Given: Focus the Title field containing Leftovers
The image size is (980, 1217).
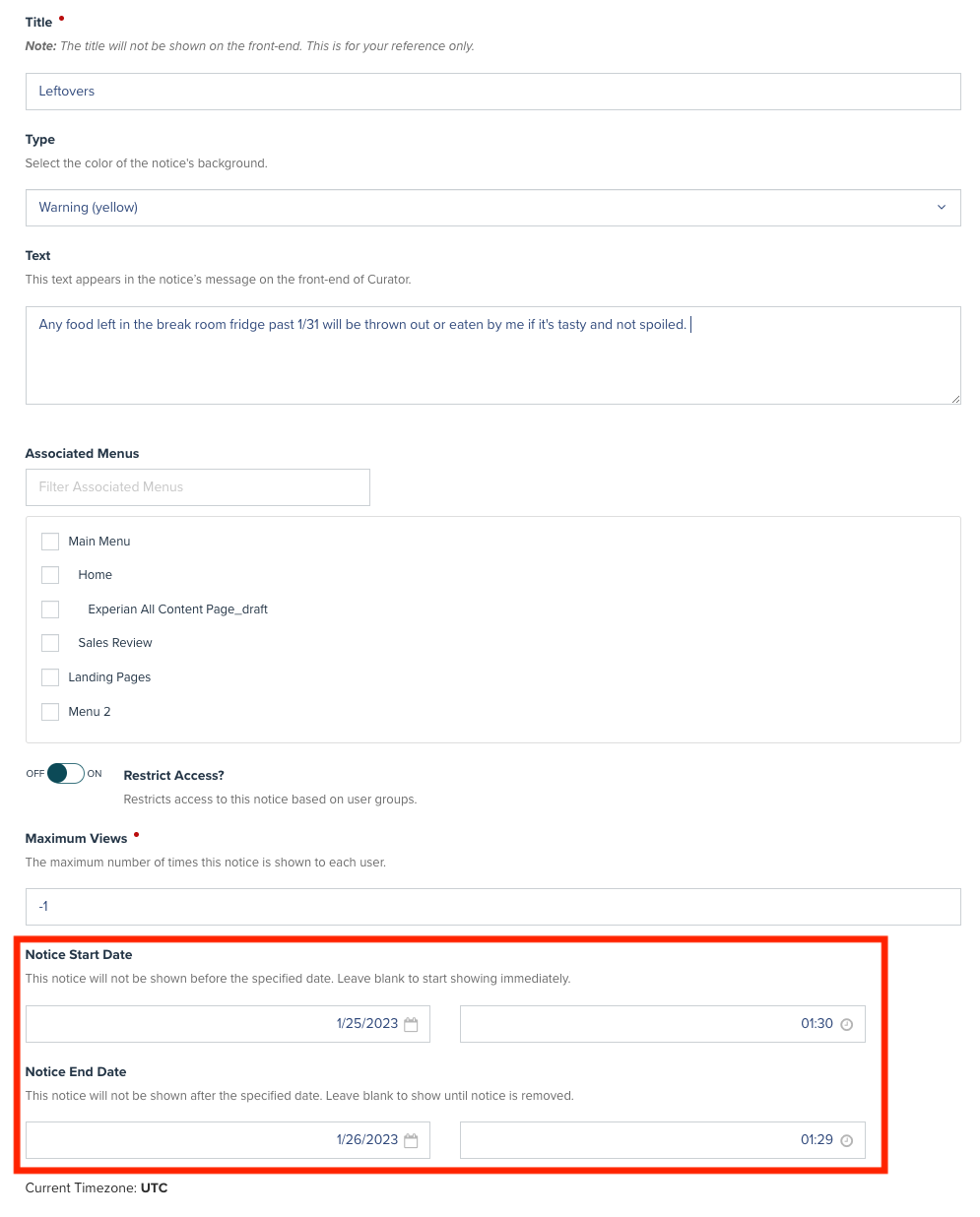Looking at the screenshot, I should [492, 92].
